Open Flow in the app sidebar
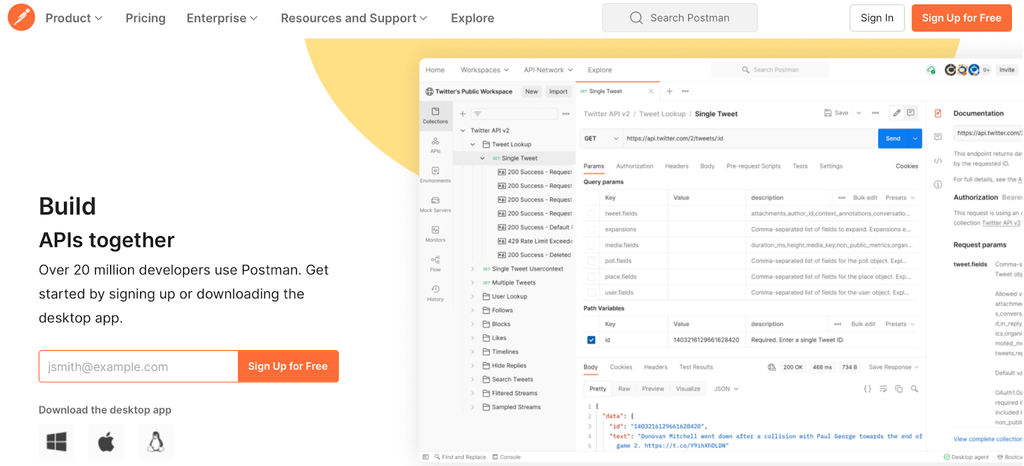1024x466 pixels. coord(435,263)
